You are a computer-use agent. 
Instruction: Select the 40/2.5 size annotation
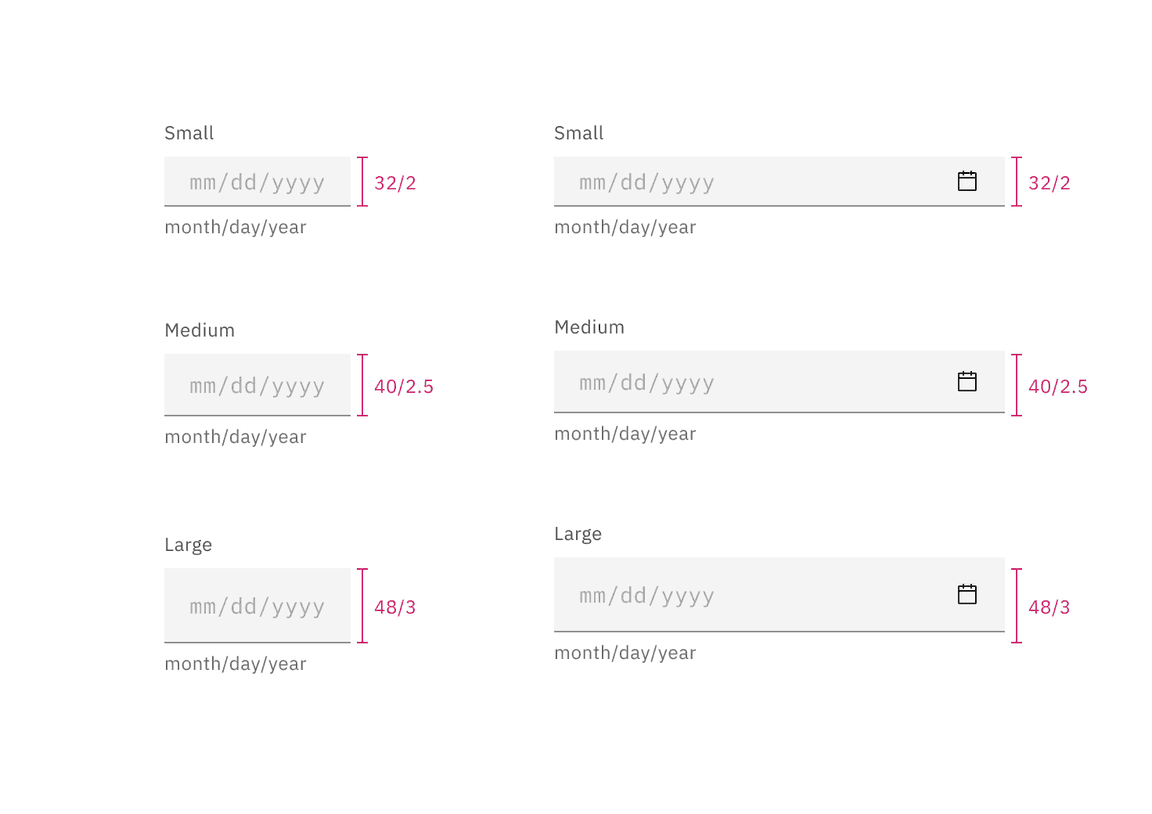(x=403, y=386)
